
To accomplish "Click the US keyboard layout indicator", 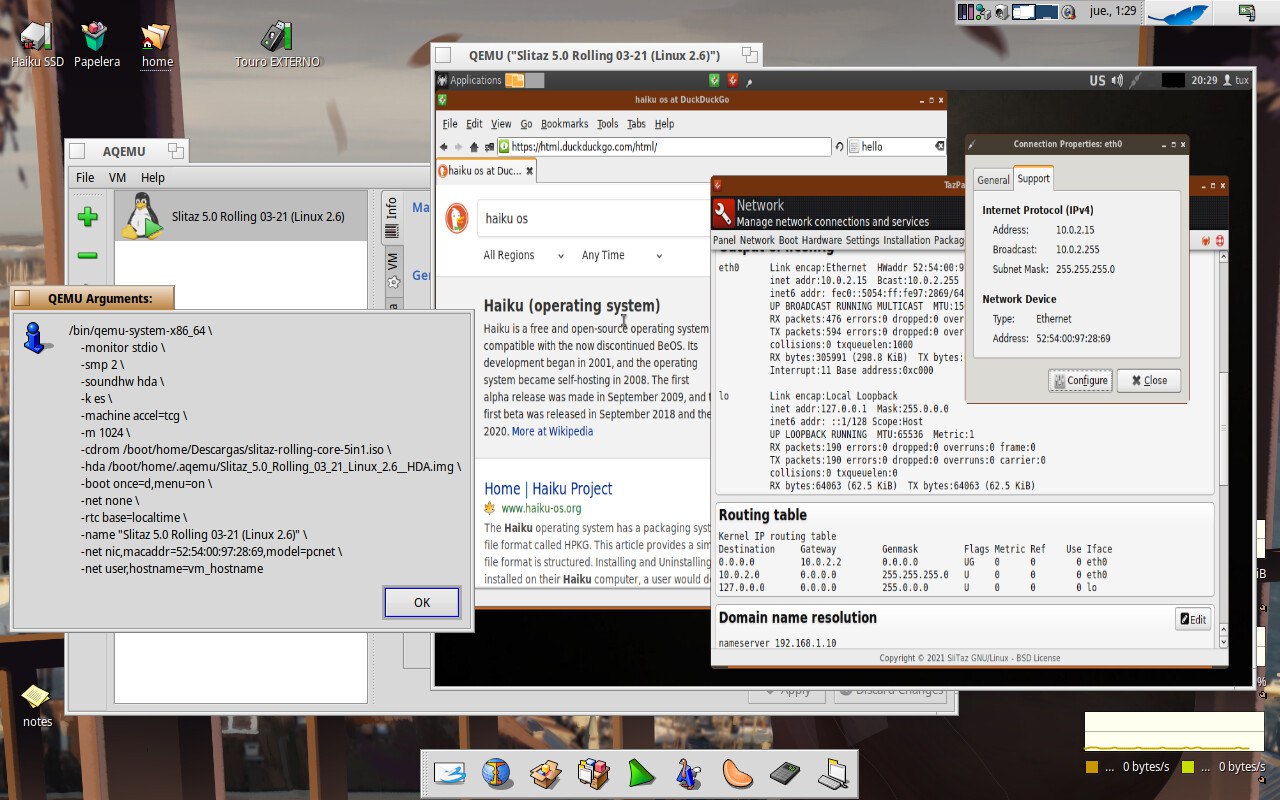I will [x=1097, y=80].
